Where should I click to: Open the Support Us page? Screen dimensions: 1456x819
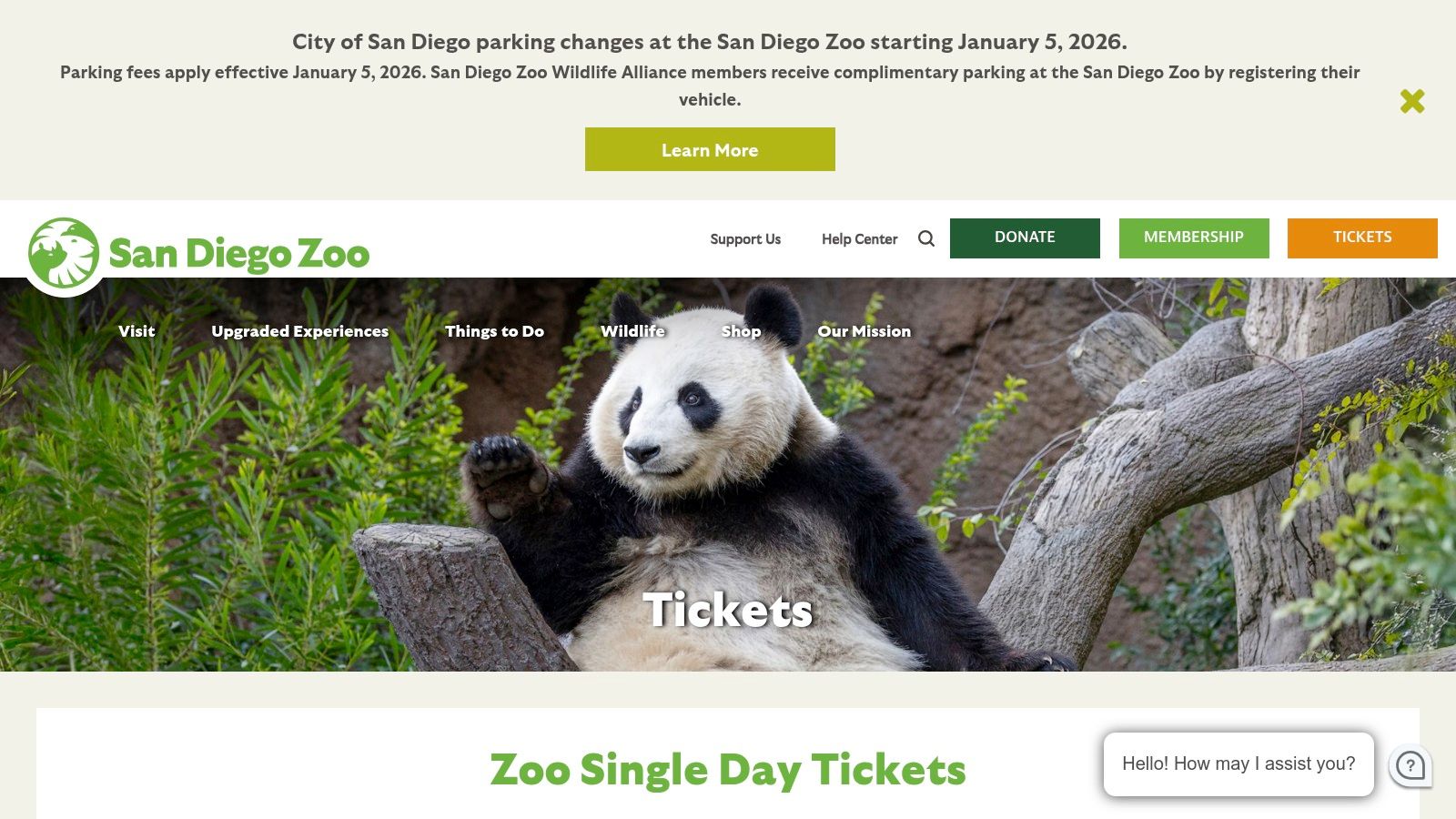744,239
